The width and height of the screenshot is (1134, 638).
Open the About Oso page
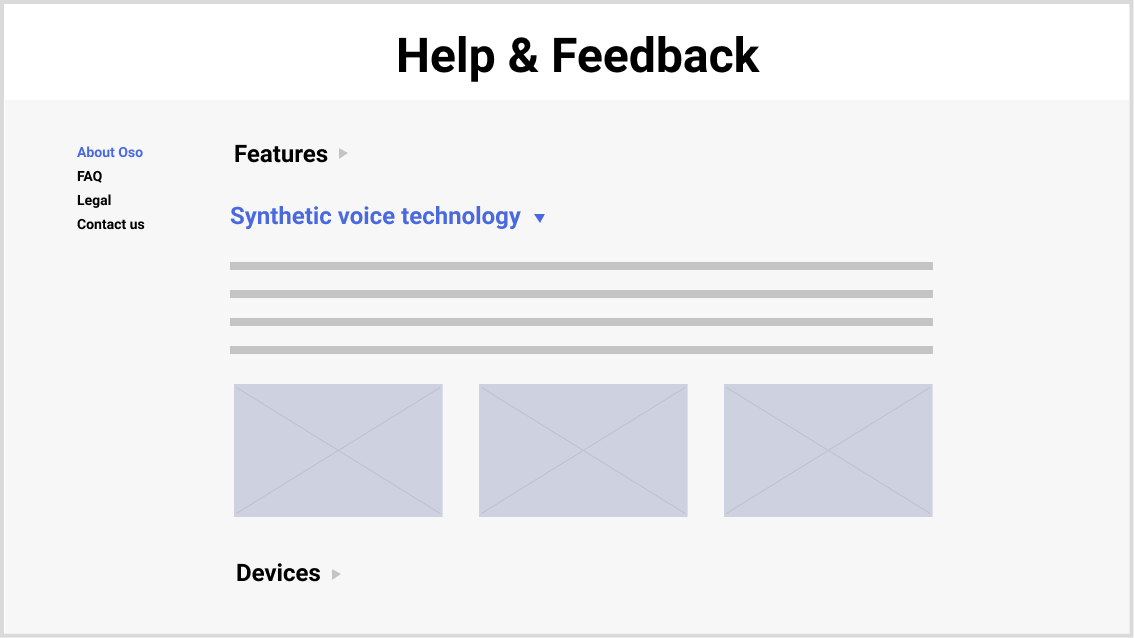pyautogui.click(x=110, y=152)
